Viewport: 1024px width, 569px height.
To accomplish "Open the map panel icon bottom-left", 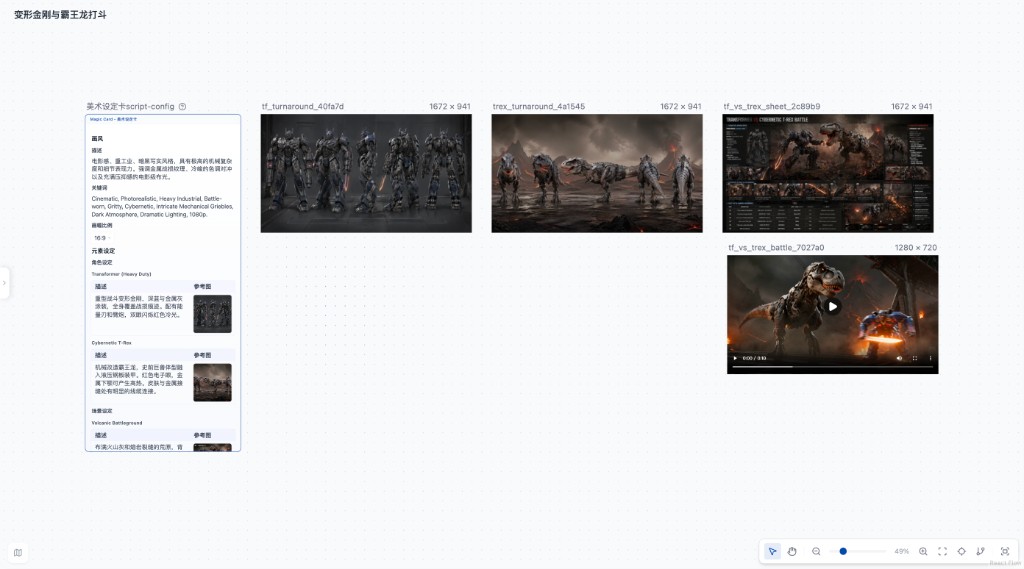I will (18, 553).
